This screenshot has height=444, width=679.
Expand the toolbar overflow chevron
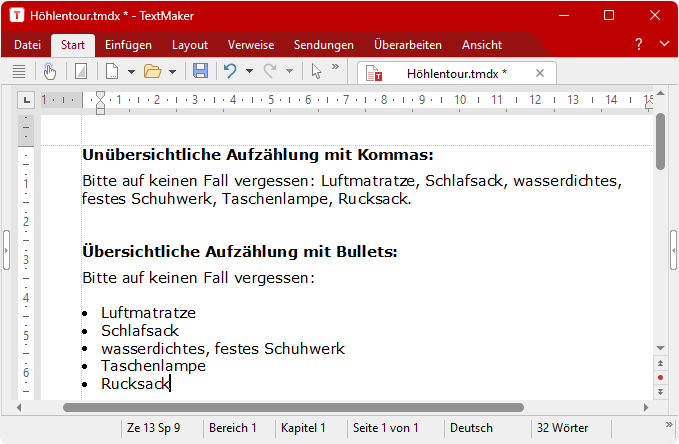point(335,68)
